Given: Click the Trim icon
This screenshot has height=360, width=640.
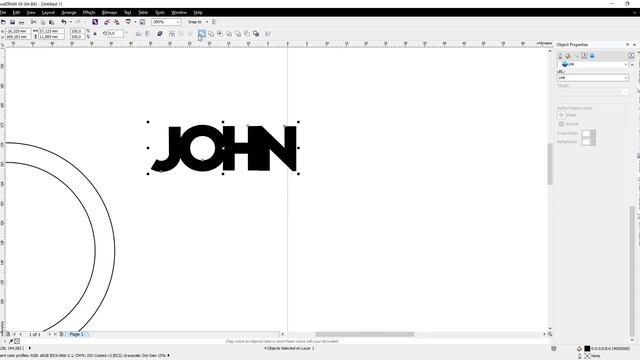Looking at the screenshot, I should (211, 34).
